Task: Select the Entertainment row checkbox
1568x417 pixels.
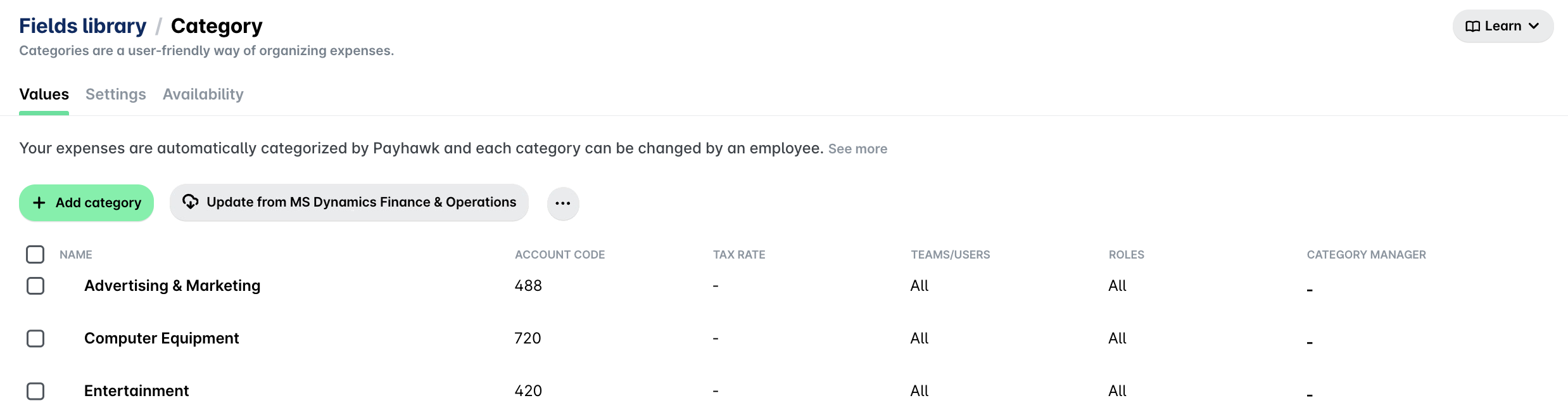Action: pos(35,391)
